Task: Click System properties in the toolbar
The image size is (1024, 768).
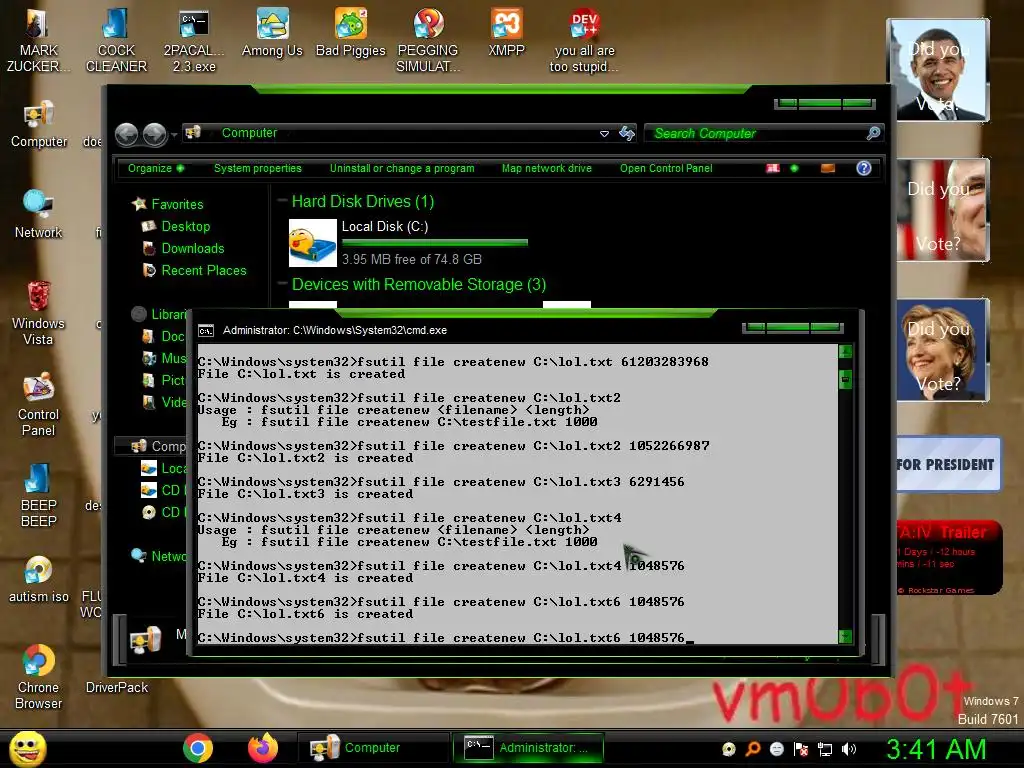Action: click(258, 168)
